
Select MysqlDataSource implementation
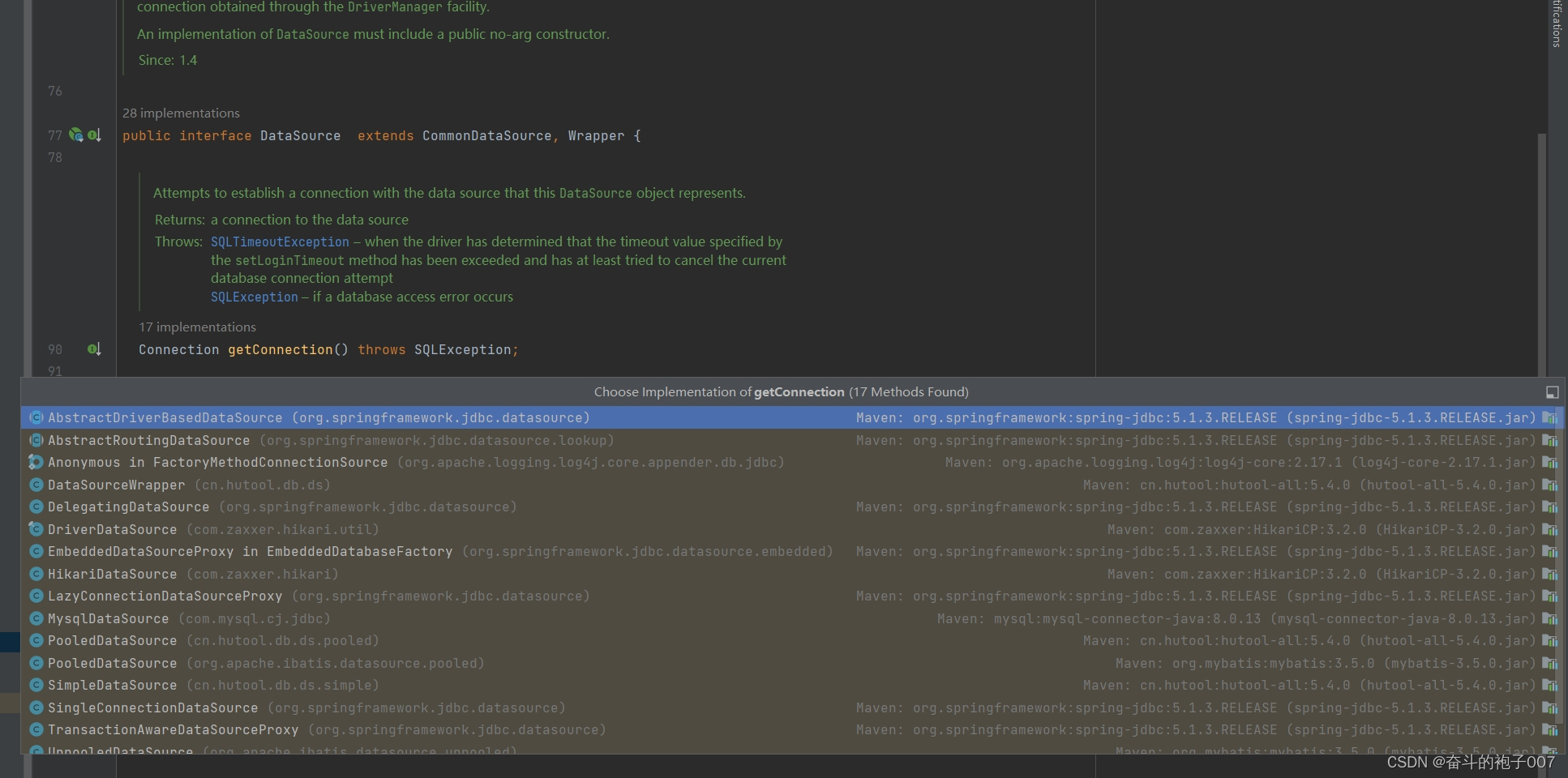[x=791, y=618]
